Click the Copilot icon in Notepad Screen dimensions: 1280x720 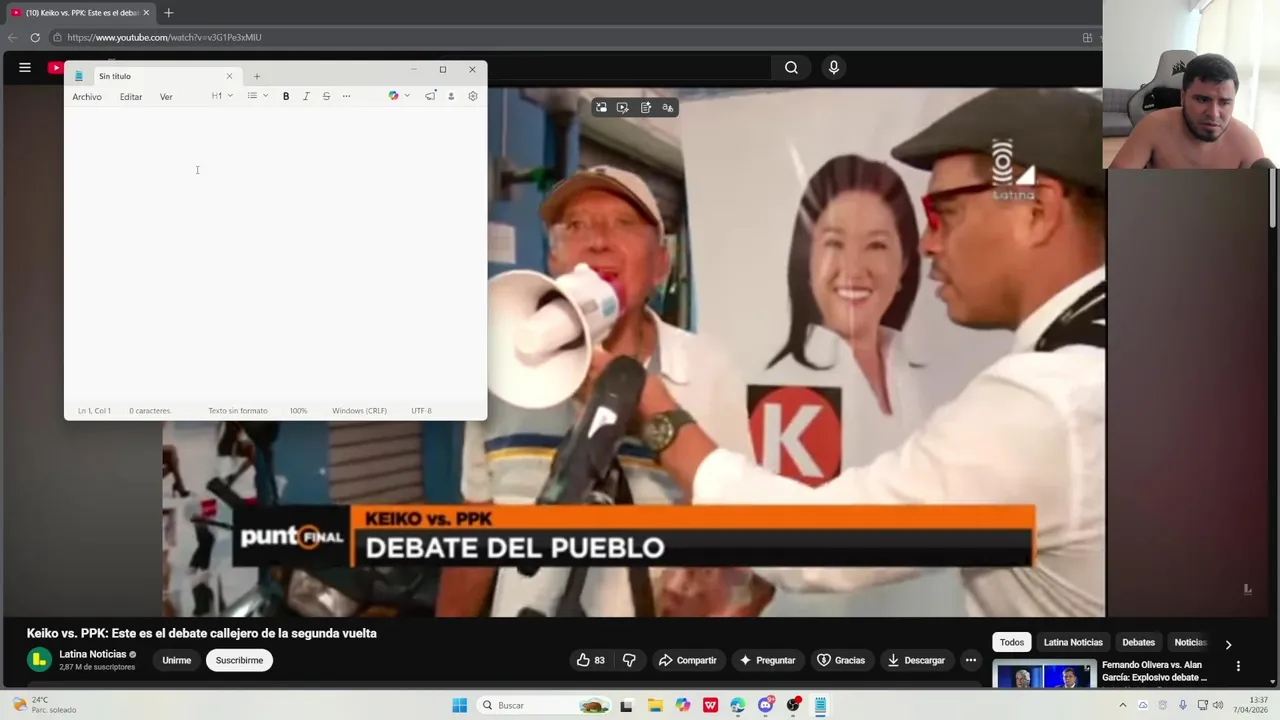(x=393, y=96)
